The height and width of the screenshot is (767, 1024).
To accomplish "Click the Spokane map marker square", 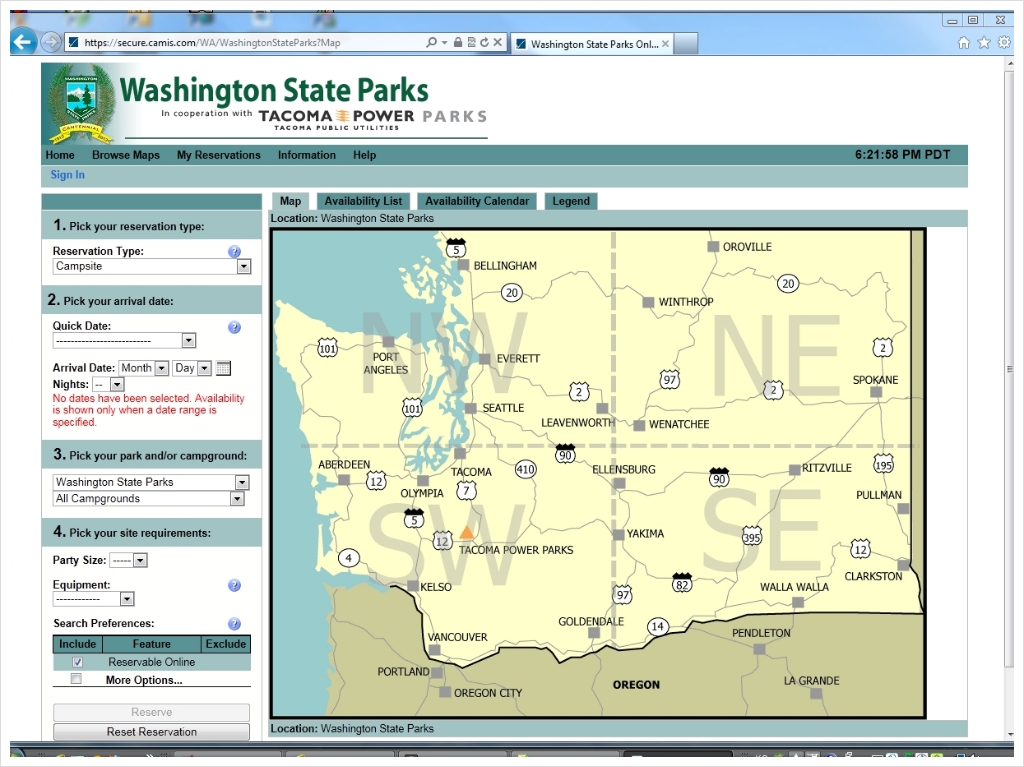I will click(x=876, y=392).
